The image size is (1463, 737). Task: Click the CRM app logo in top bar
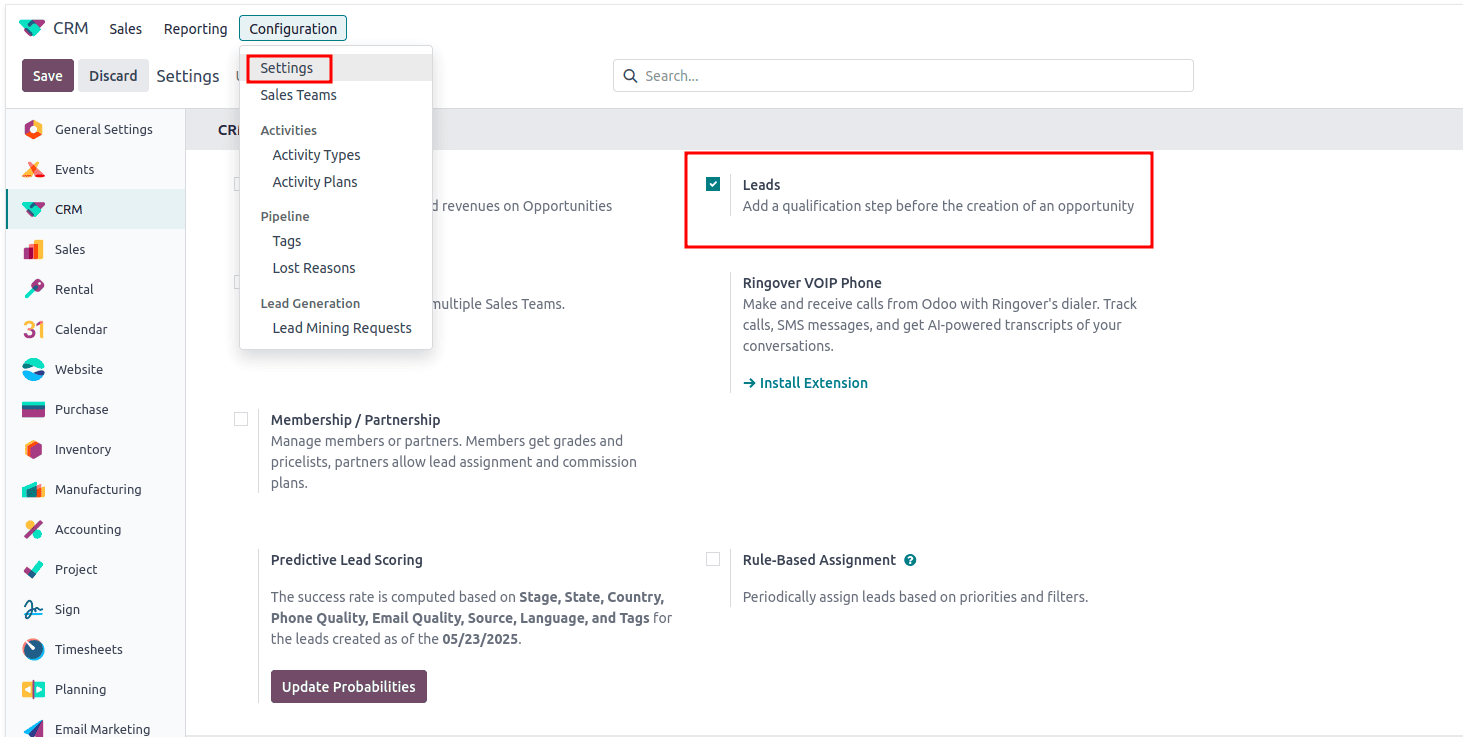tap(32, 28)
